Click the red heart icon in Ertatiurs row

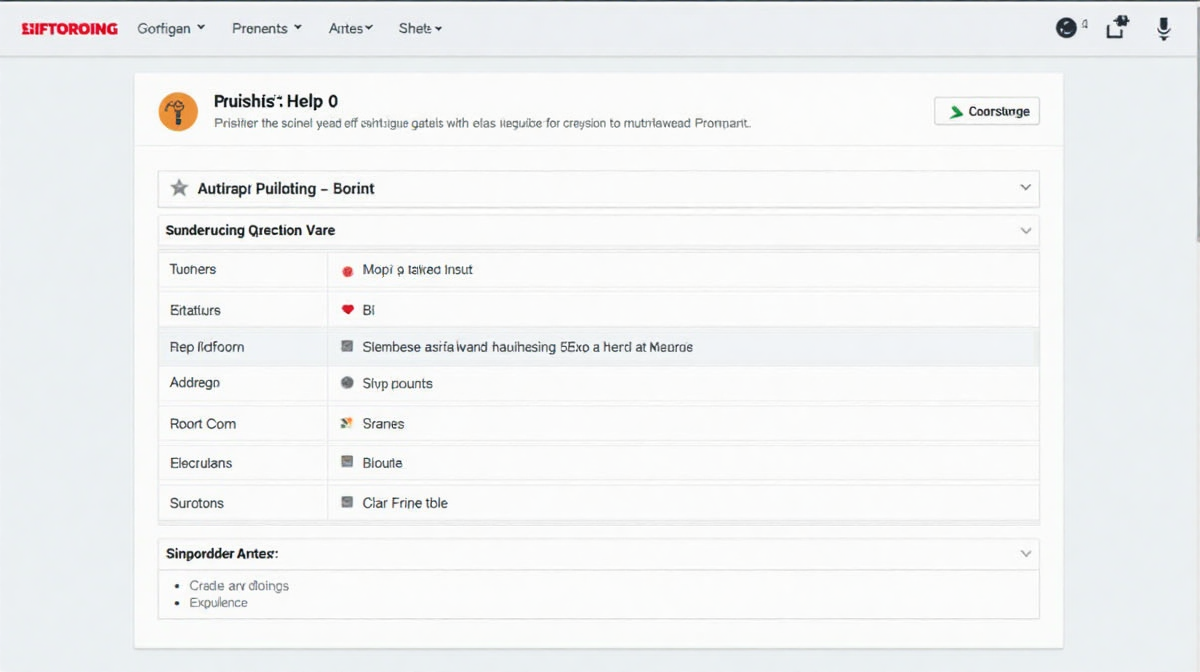click(347, 310)
